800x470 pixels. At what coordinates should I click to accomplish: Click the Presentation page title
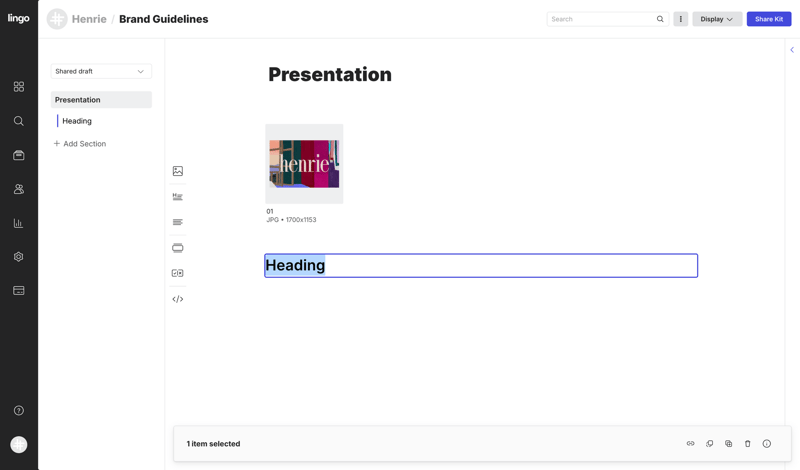(330, 75)
